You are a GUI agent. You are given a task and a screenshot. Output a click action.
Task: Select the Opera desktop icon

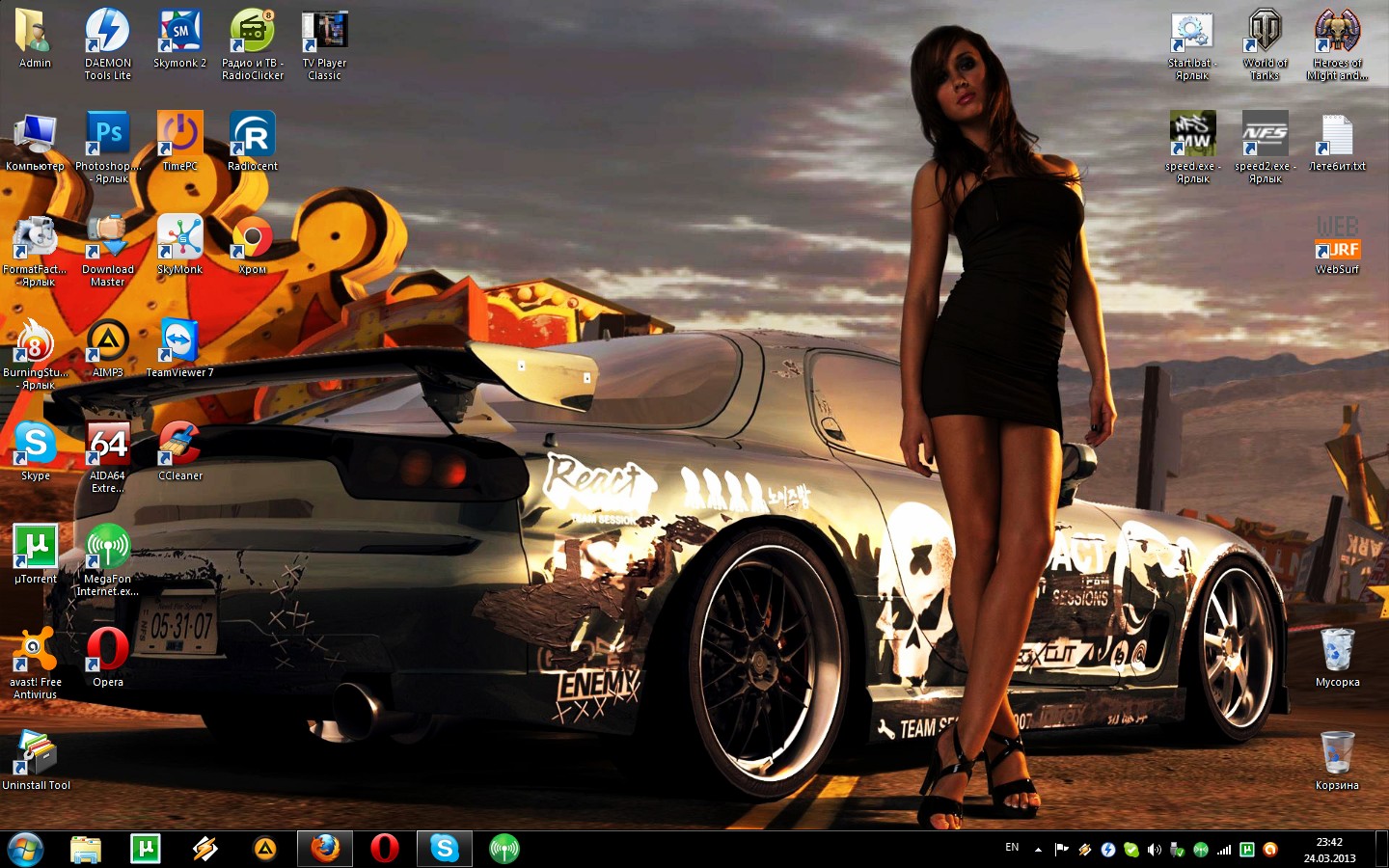[x=108, y=659]
